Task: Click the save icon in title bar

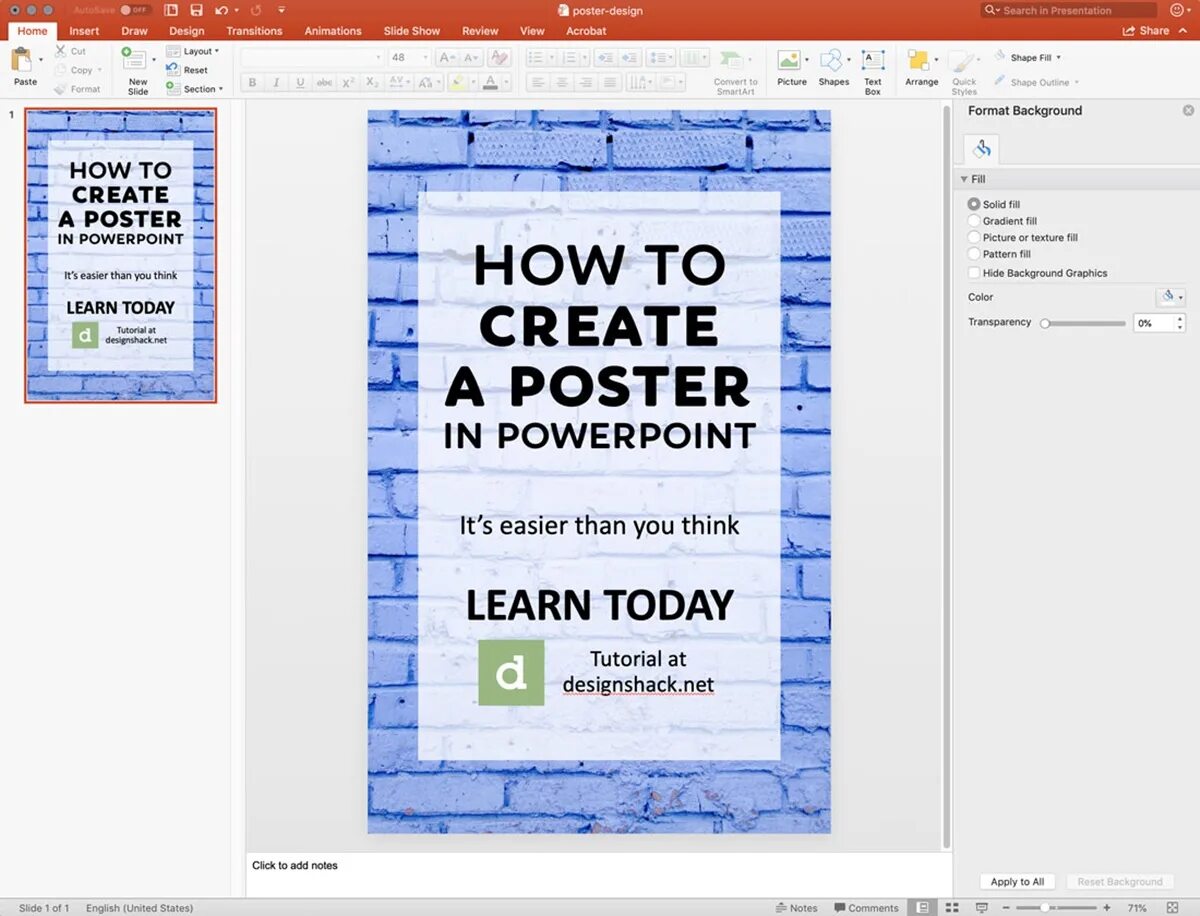Action: tap(197, 10)
